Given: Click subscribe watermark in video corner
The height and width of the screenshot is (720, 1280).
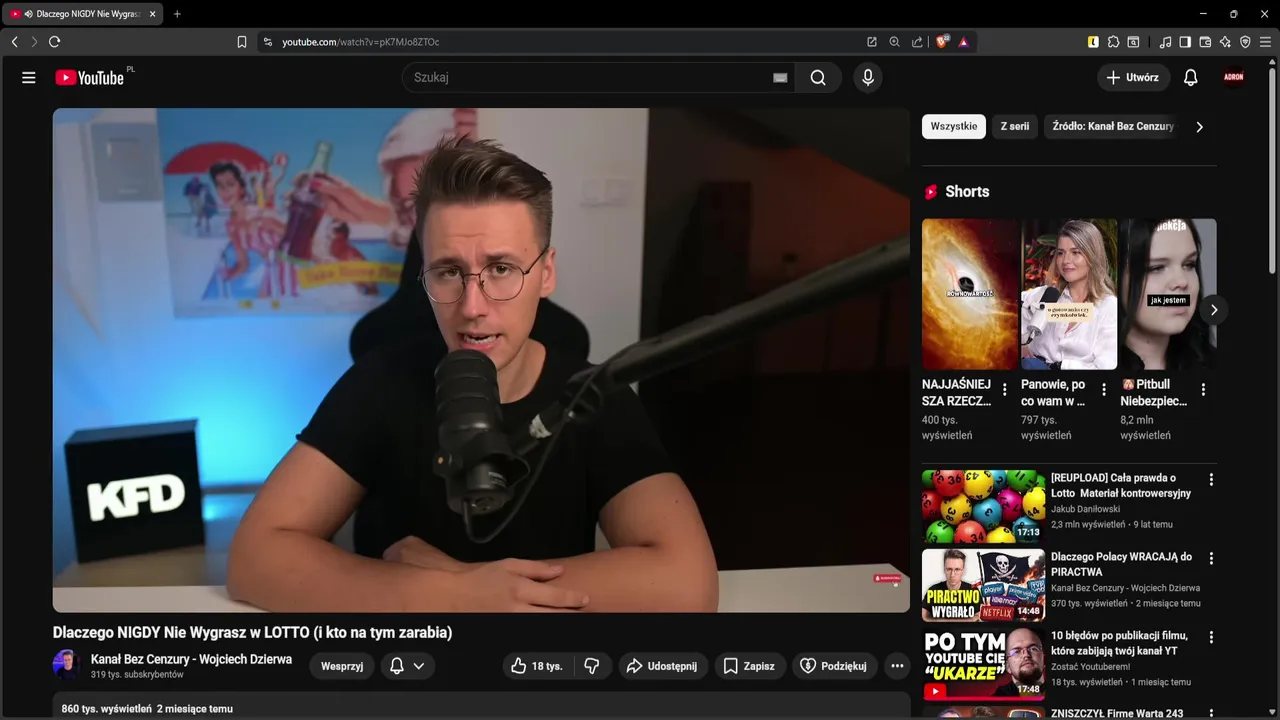Looking at the screenshot, I should pyautogui.click(x=888, y=578).
